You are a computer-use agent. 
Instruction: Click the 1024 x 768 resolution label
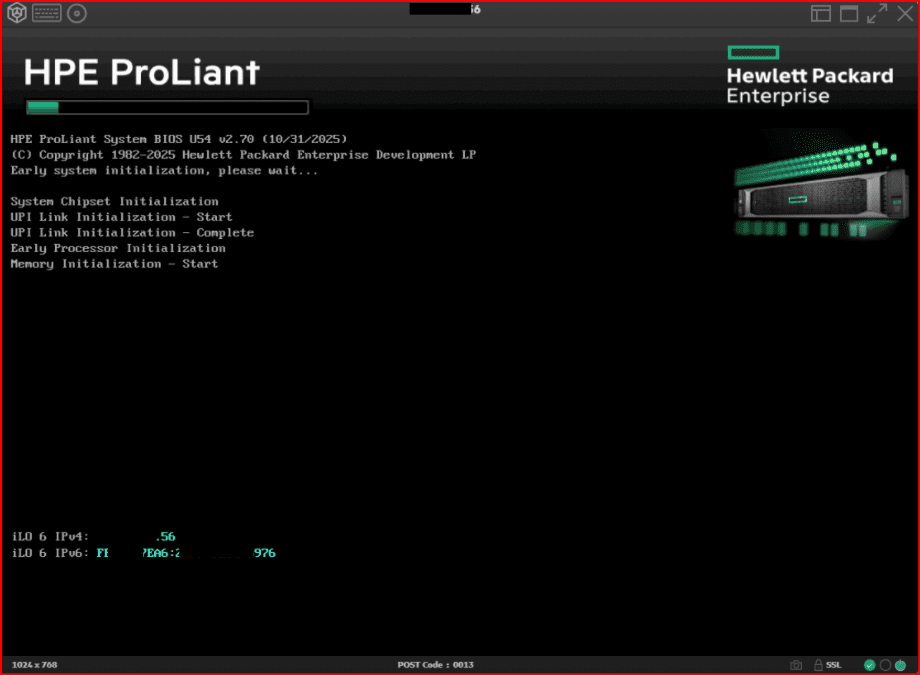click(x=35, y=665)
